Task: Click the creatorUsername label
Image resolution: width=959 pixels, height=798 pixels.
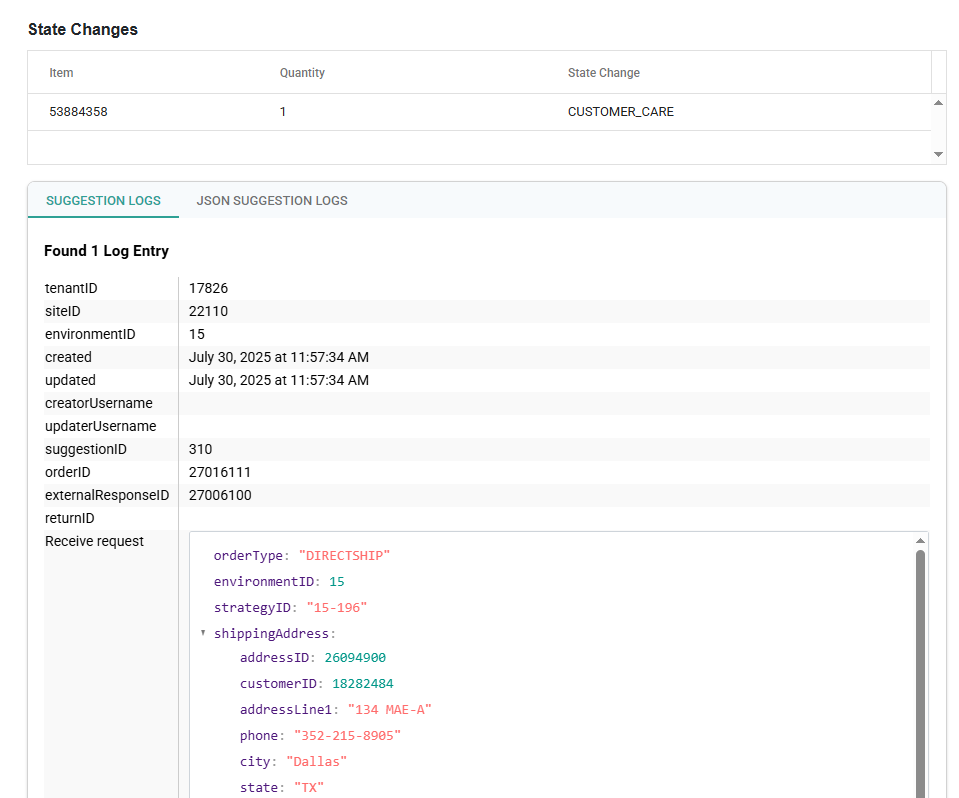Action: 98,404
